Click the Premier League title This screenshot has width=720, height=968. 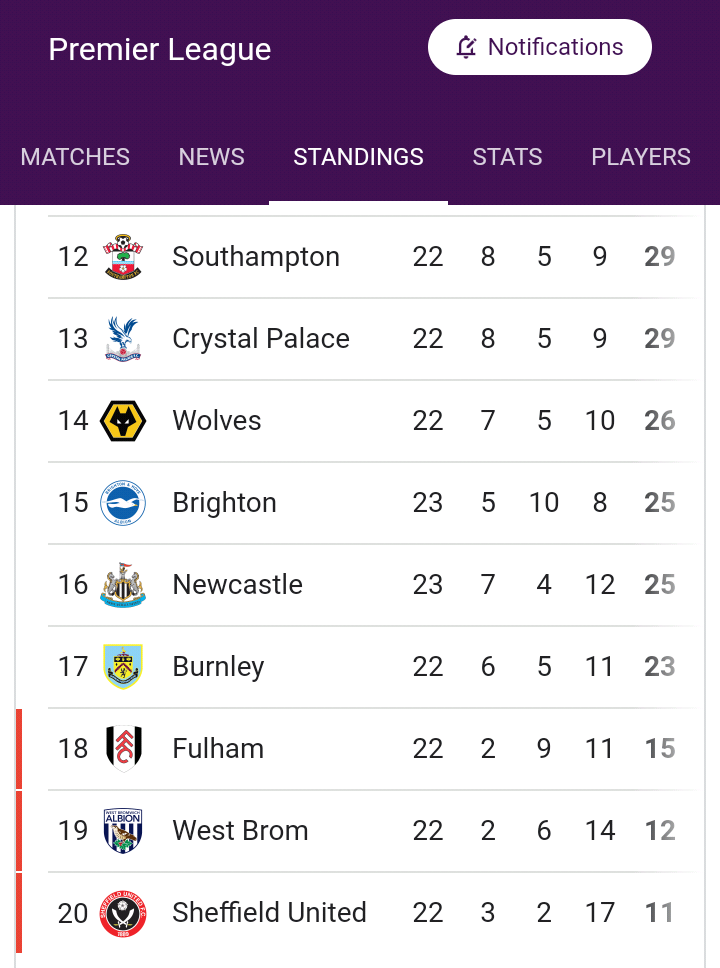160,49
